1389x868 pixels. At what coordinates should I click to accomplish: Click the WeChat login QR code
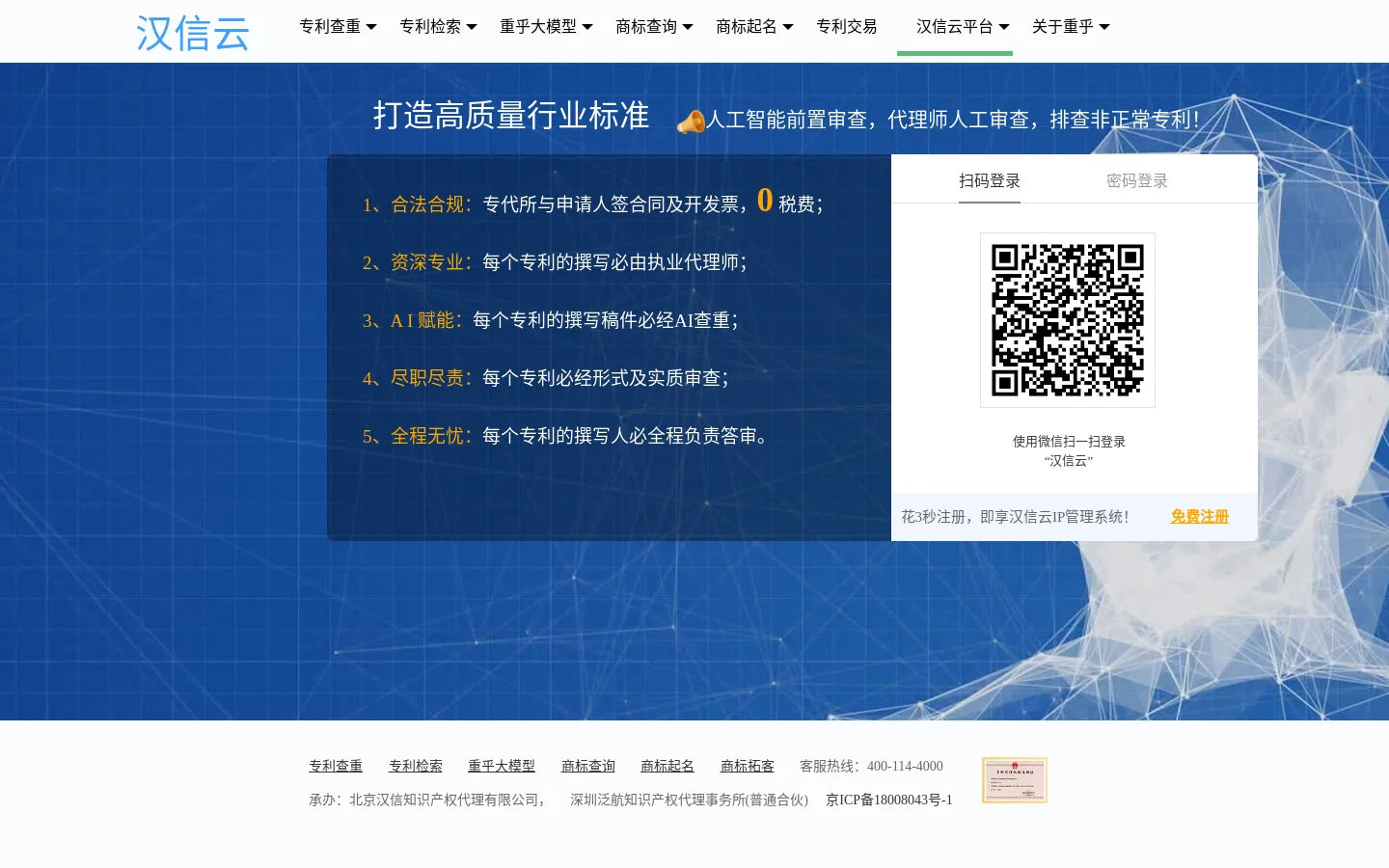point(1068,320)
